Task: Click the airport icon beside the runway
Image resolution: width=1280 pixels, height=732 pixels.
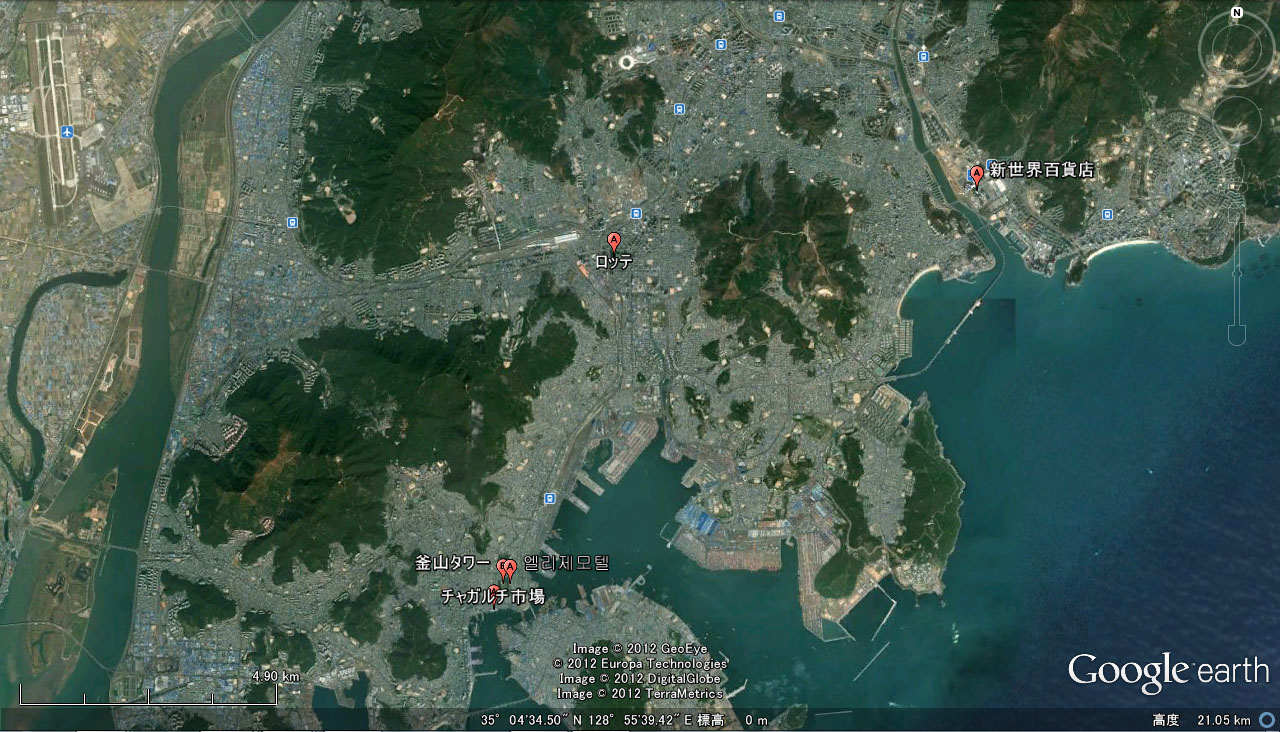Action: point(67,132)
